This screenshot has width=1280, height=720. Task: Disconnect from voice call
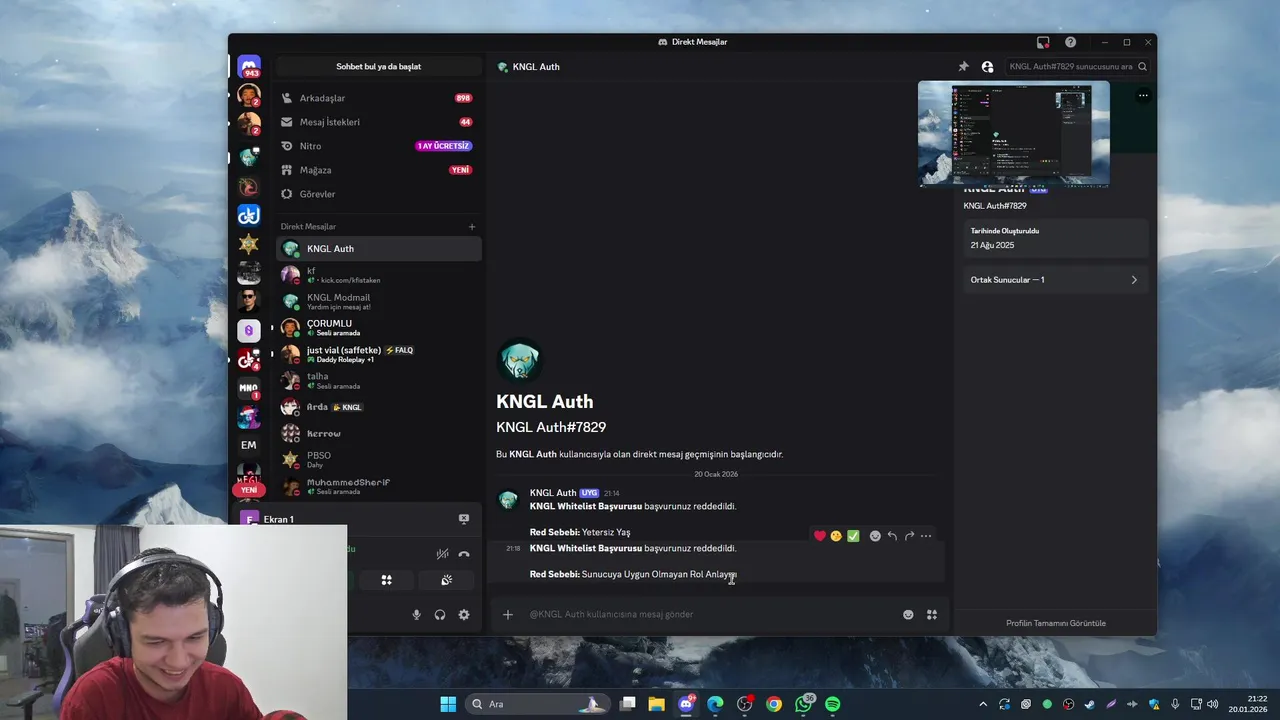(x=464, y=553)
